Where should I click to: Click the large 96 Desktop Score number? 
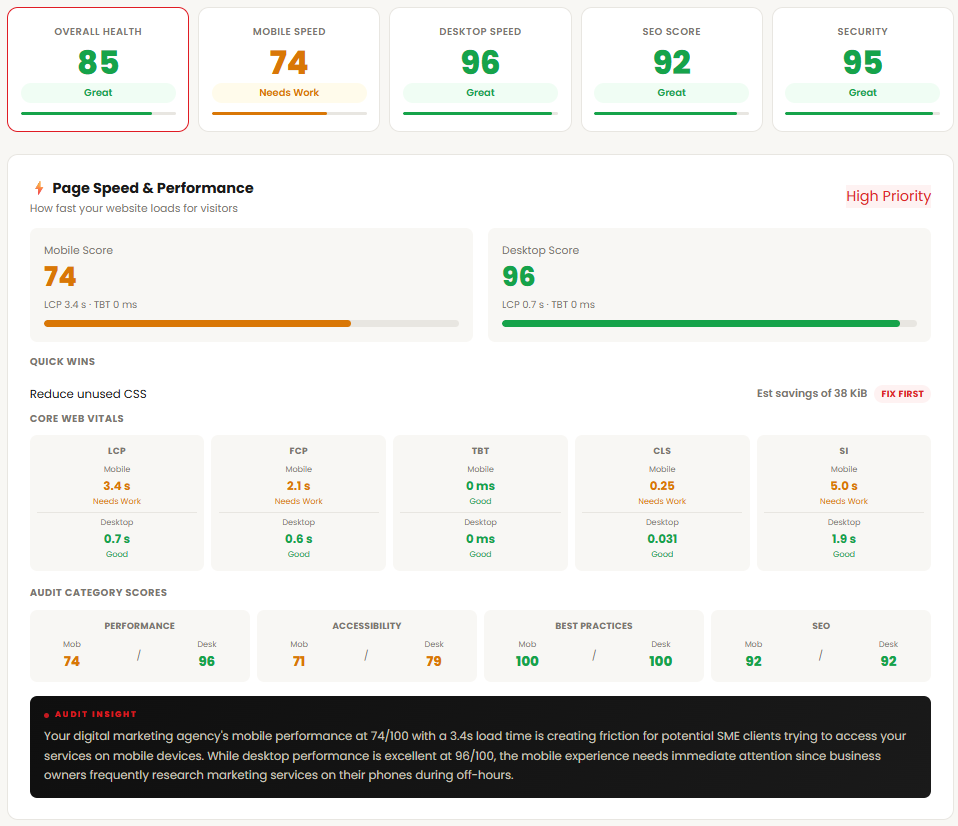[x=518, y=276]
